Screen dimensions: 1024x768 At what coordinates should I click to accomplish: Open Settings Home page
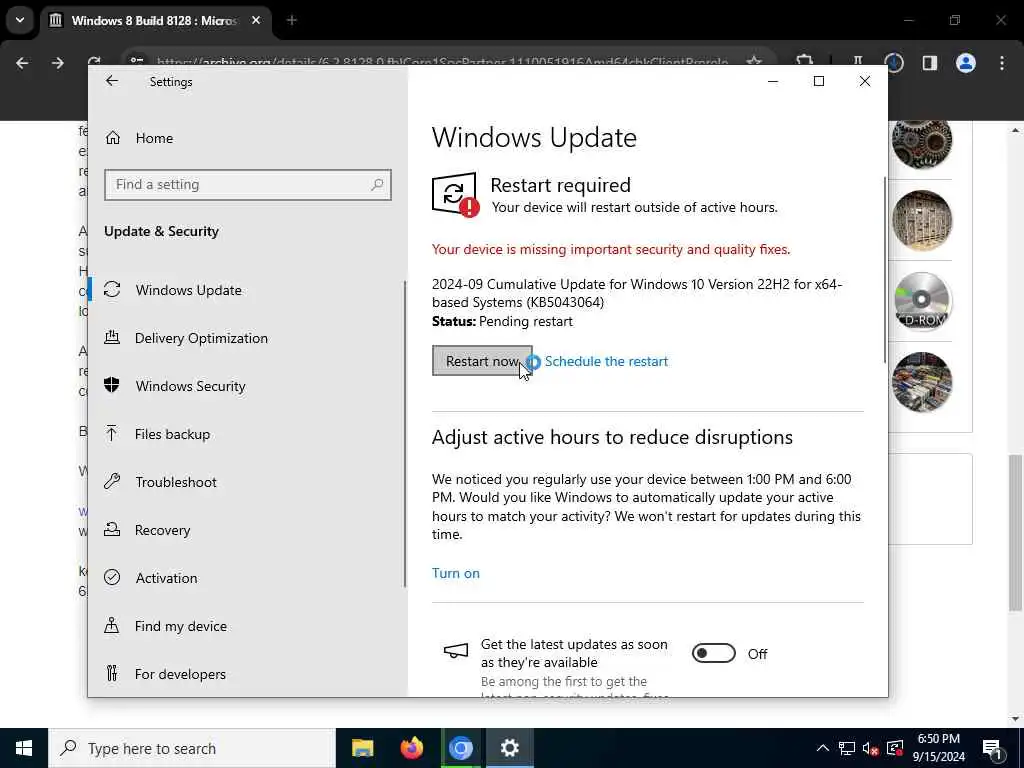154,138
